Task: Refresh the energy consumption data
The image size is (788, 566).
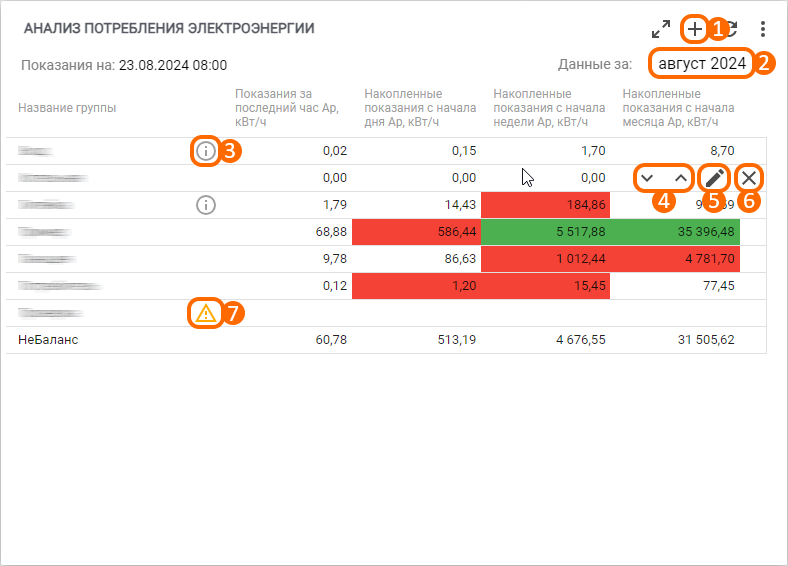Action: click(731, 29)
